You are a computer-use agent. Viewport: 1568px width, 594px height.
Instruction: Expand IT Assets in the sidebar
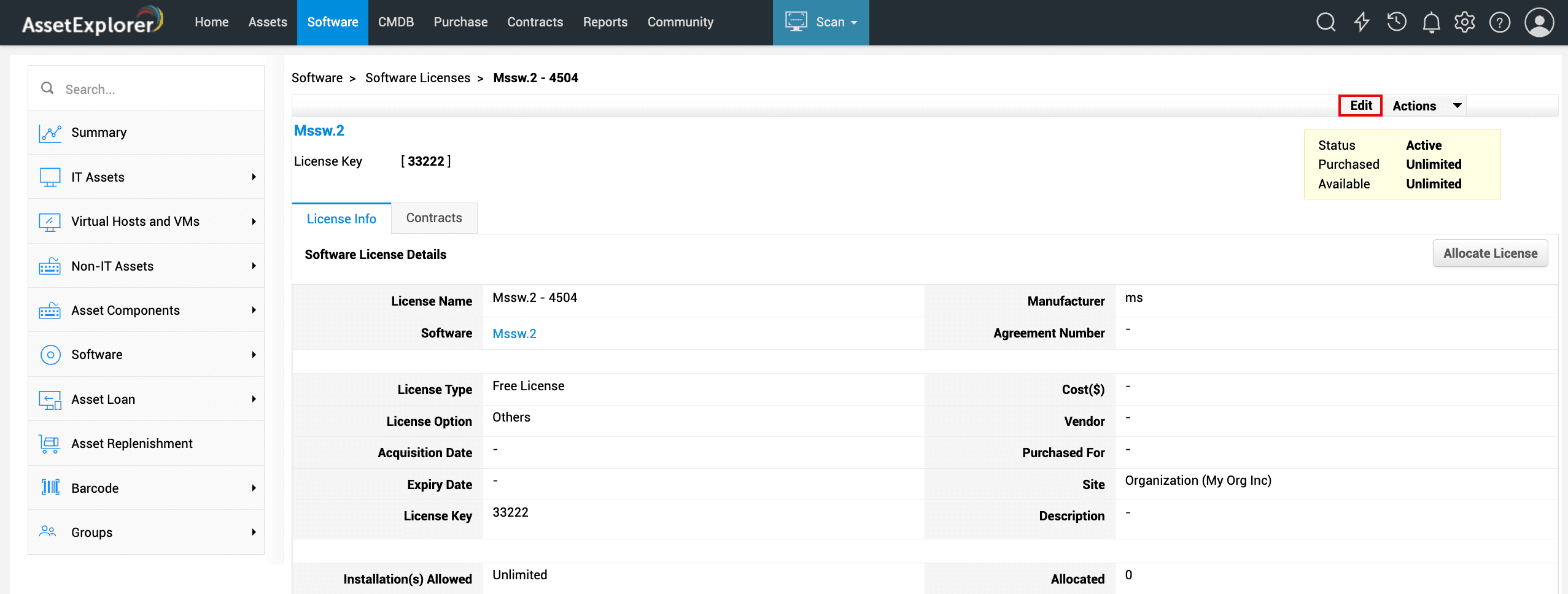point(146,177)
